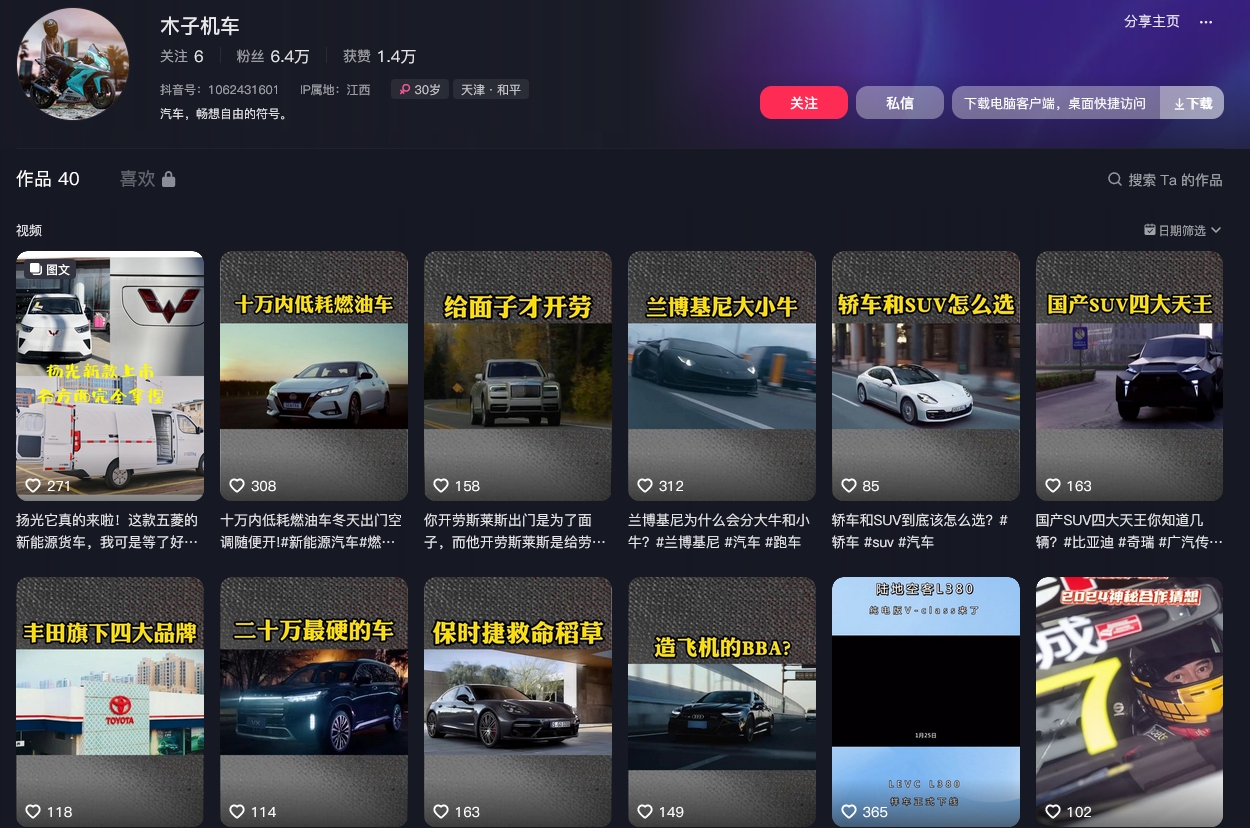Click the heart icon showing 118 likes

[32, 811]
